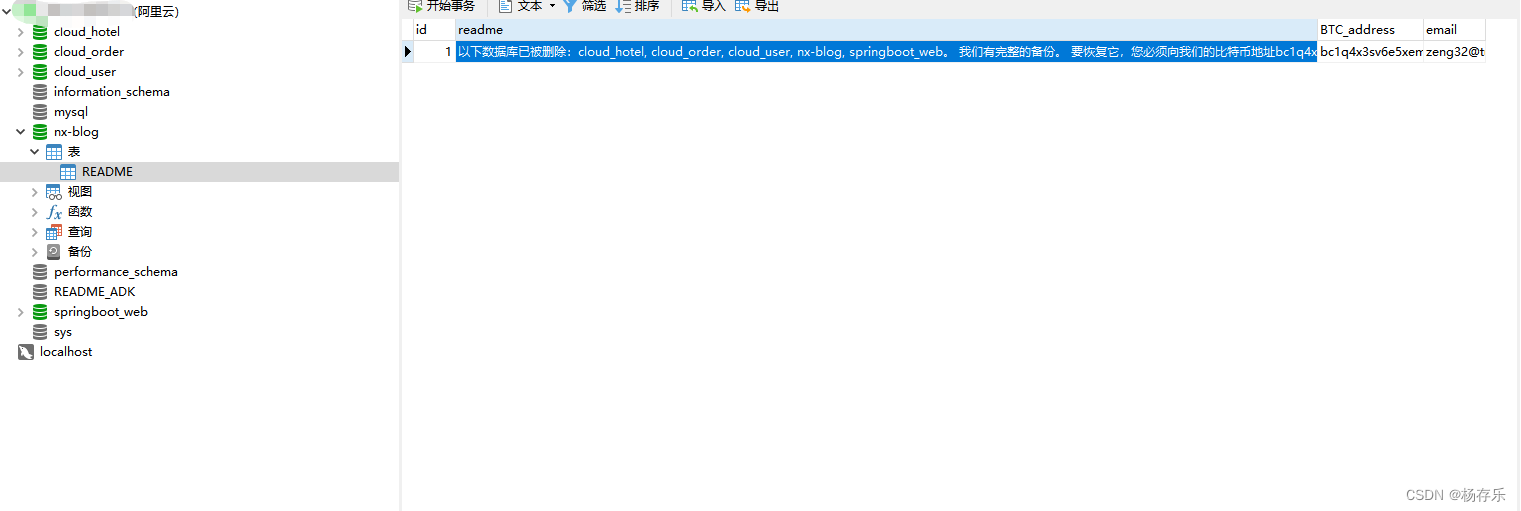This screenshot has width=1521, height=511.
Task: Select the cloud_order database icon
Action: (x=40, y=52)
